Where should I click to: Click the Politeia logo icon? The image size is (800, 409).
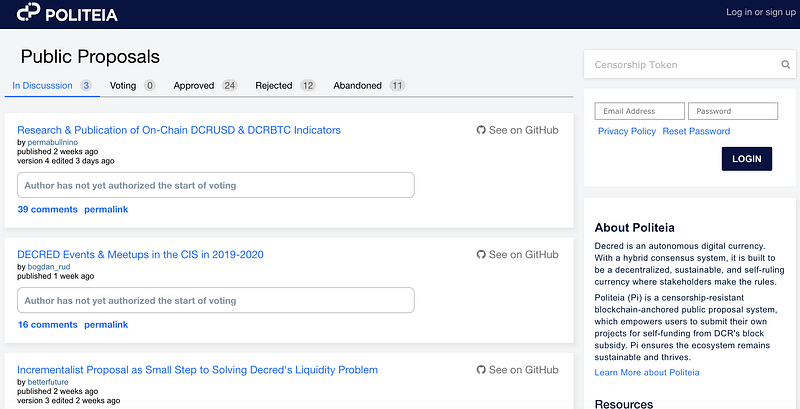click(x=29, y=12)
